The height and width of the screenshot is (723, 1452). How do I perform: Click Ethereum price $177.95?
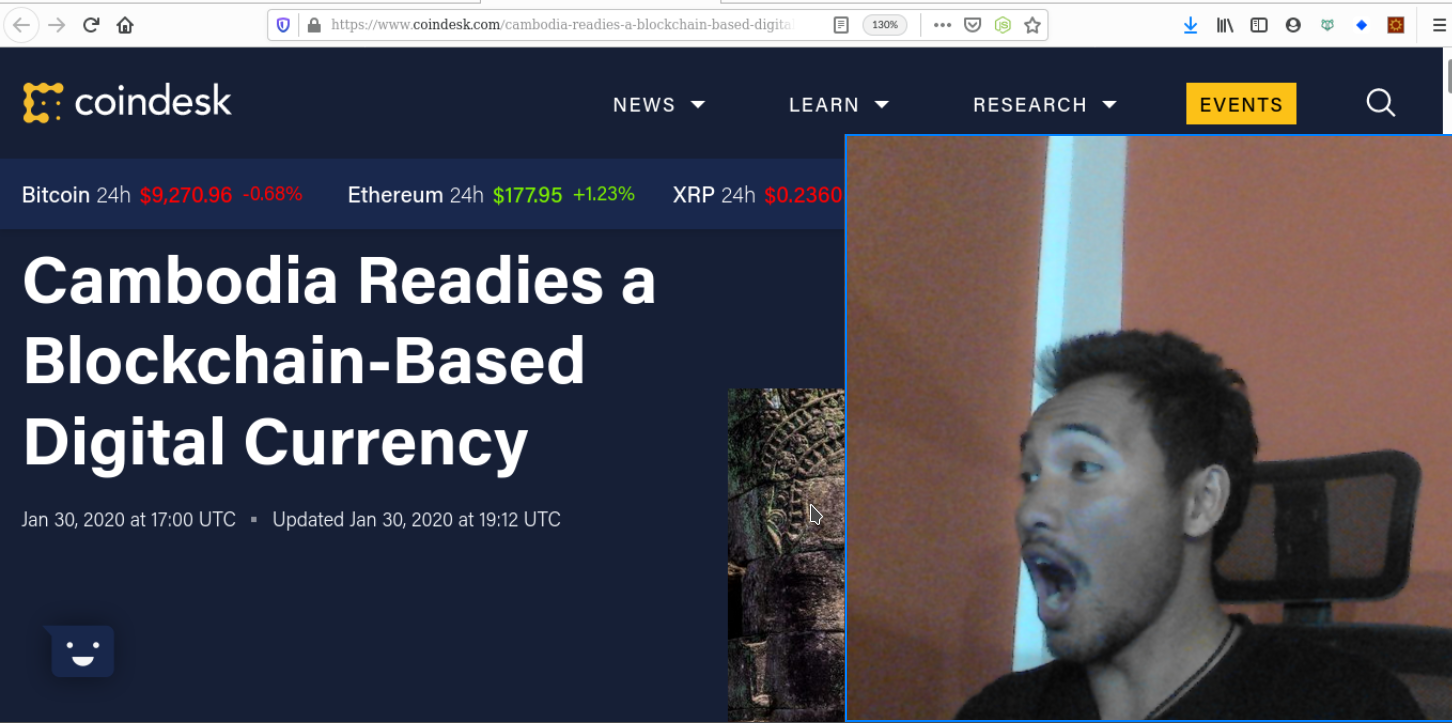528,195
